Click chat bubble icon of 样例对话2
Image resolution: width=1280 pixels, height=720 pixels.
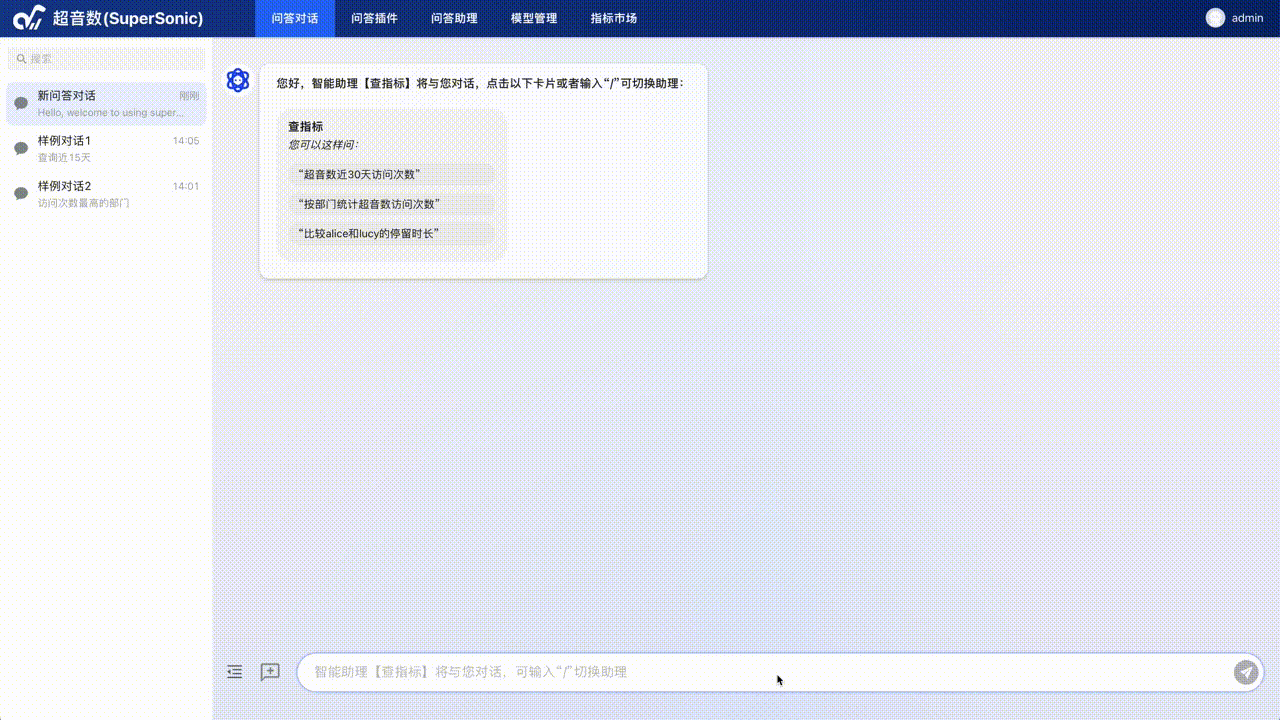[21, 194]
